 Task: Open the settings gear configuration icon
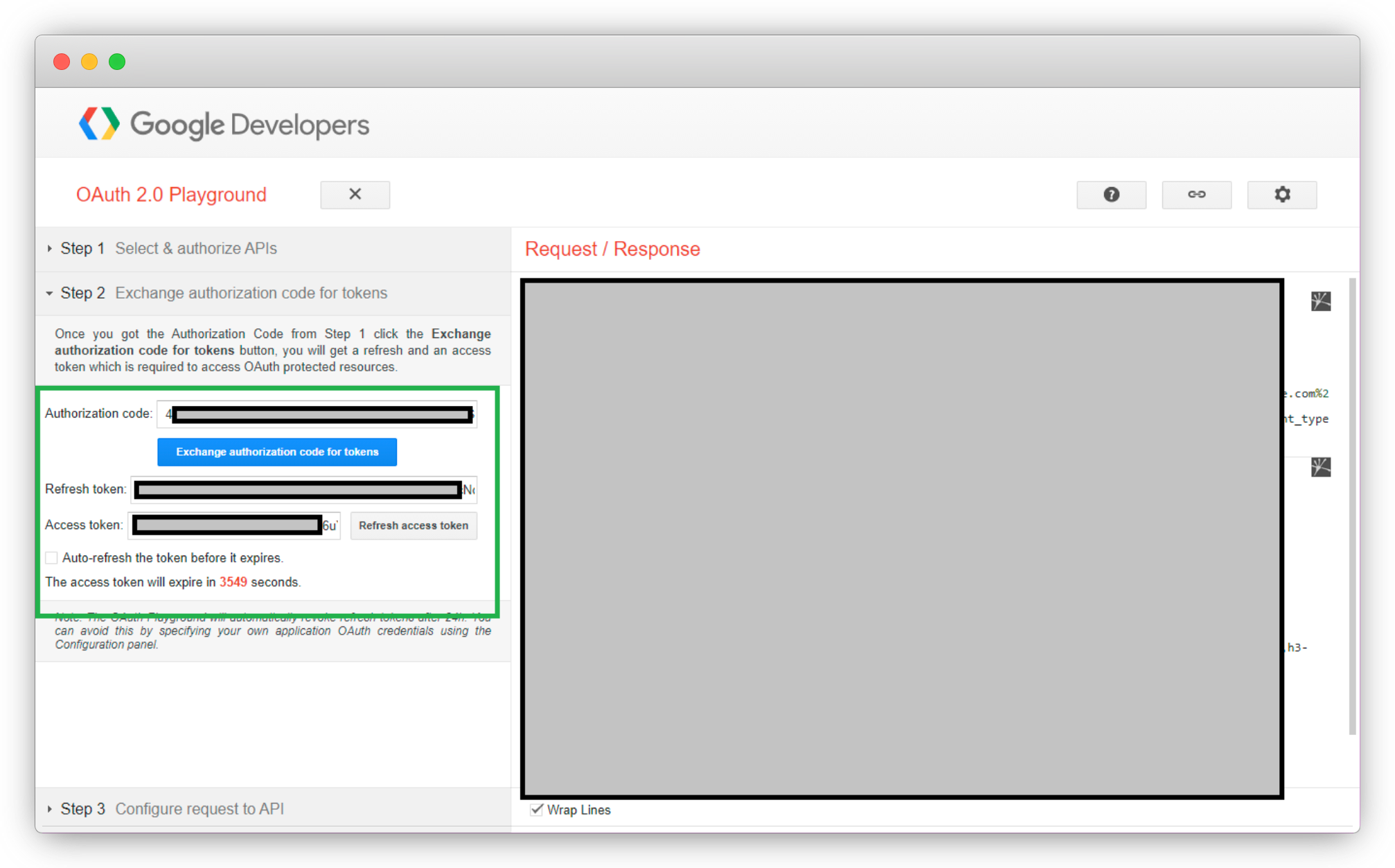(x=1282, y=195)
